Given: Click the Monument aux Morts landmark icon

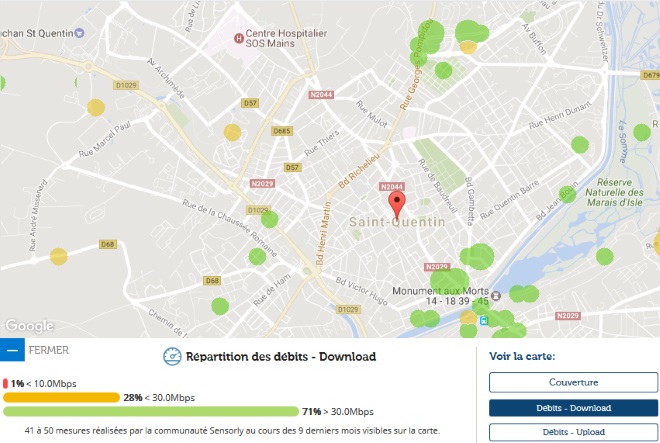Looking at the screenshot, I should point(496,296).
